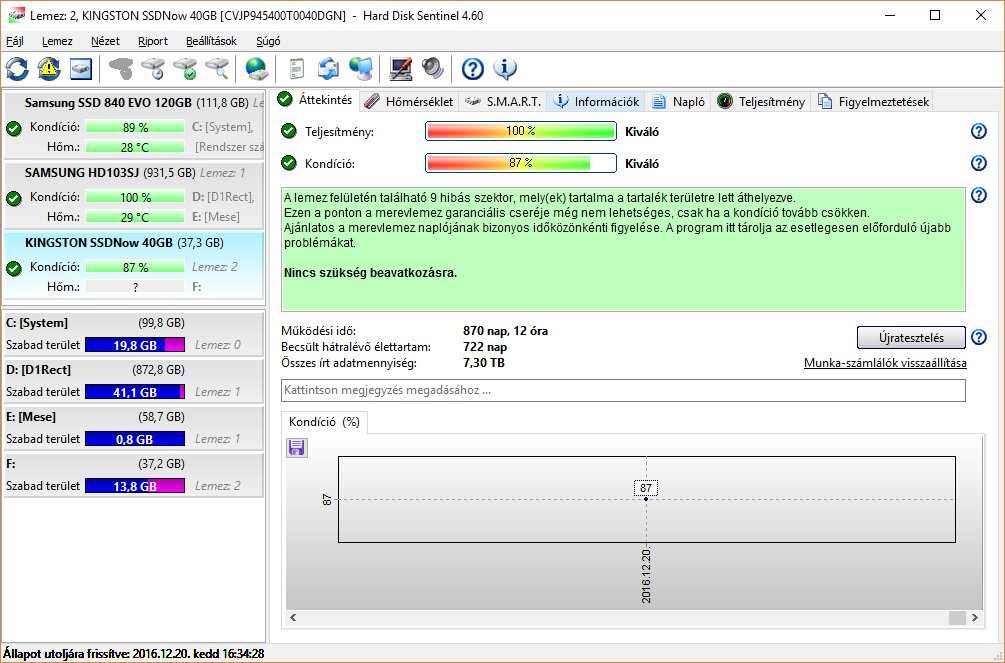Viewport: 1005px width, 663px height.
Task: Click the D: drive free space 41,1 GB bar
Action: (x=135, y=392)
